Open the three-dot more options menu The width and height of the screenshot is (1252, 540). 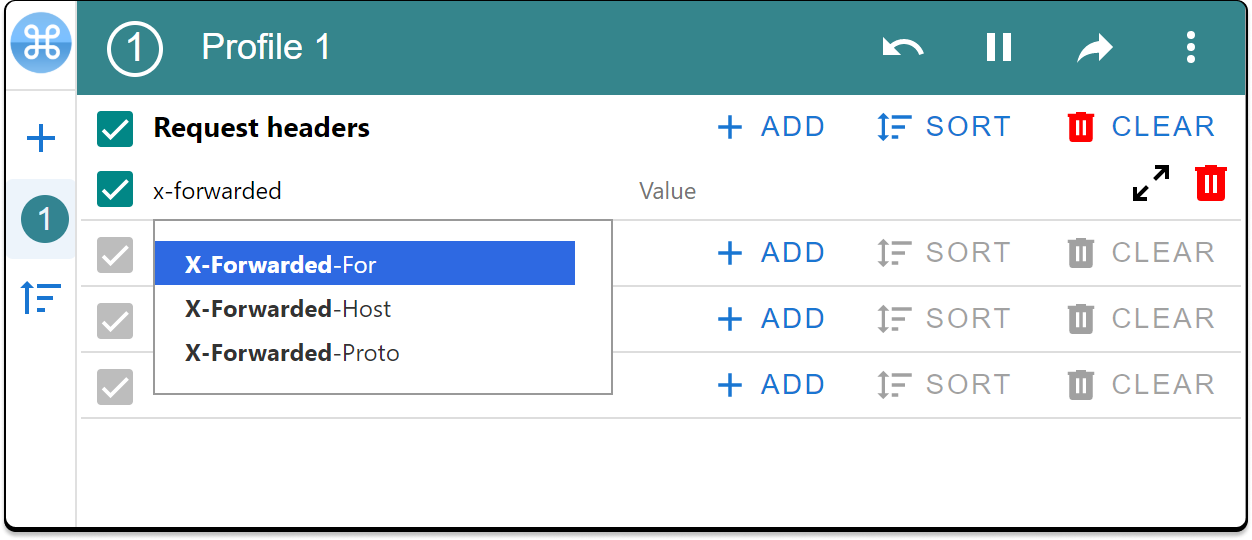tap(1190, 47)
